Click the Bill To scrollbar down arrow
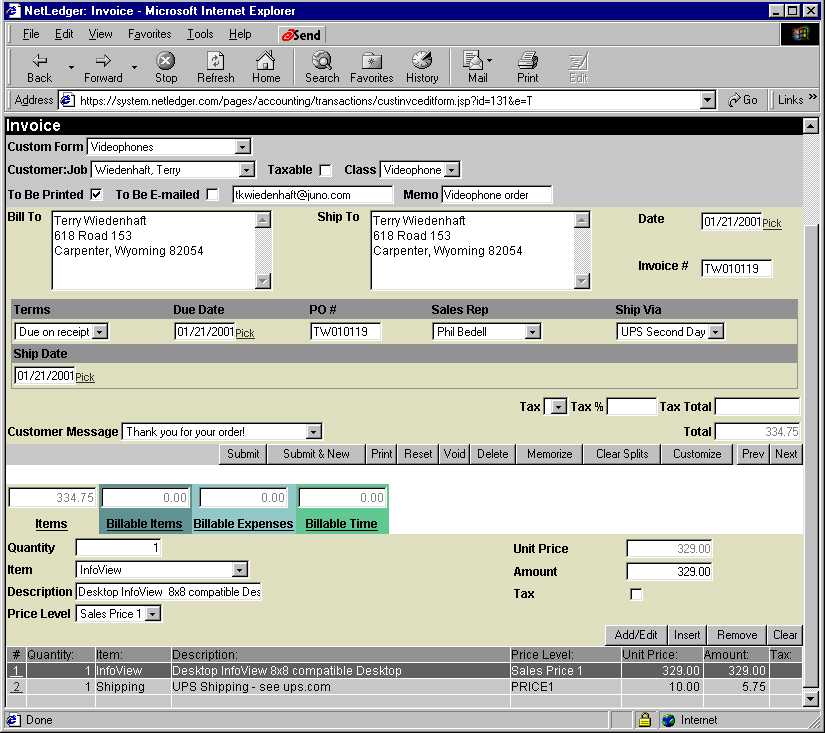This screenshot has width=825, height=733. (263, 282)
